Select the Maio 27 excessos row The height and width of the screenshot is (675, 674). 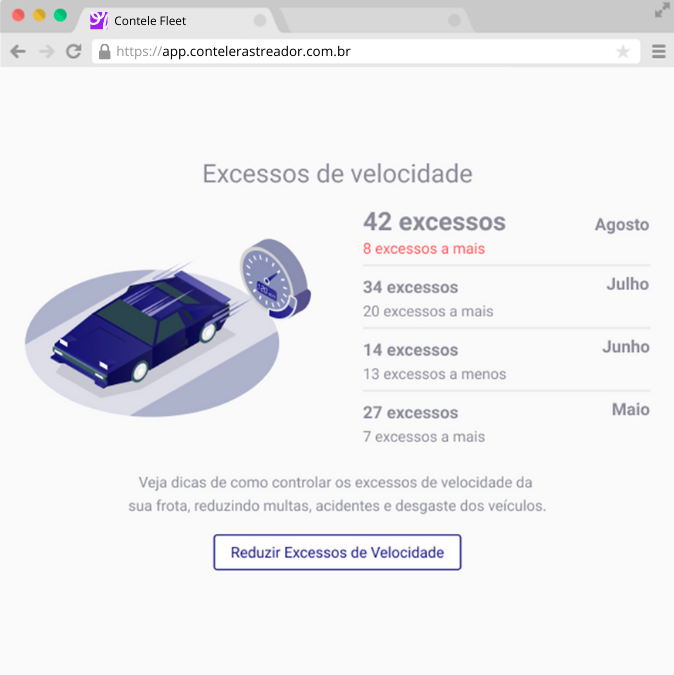506,423
